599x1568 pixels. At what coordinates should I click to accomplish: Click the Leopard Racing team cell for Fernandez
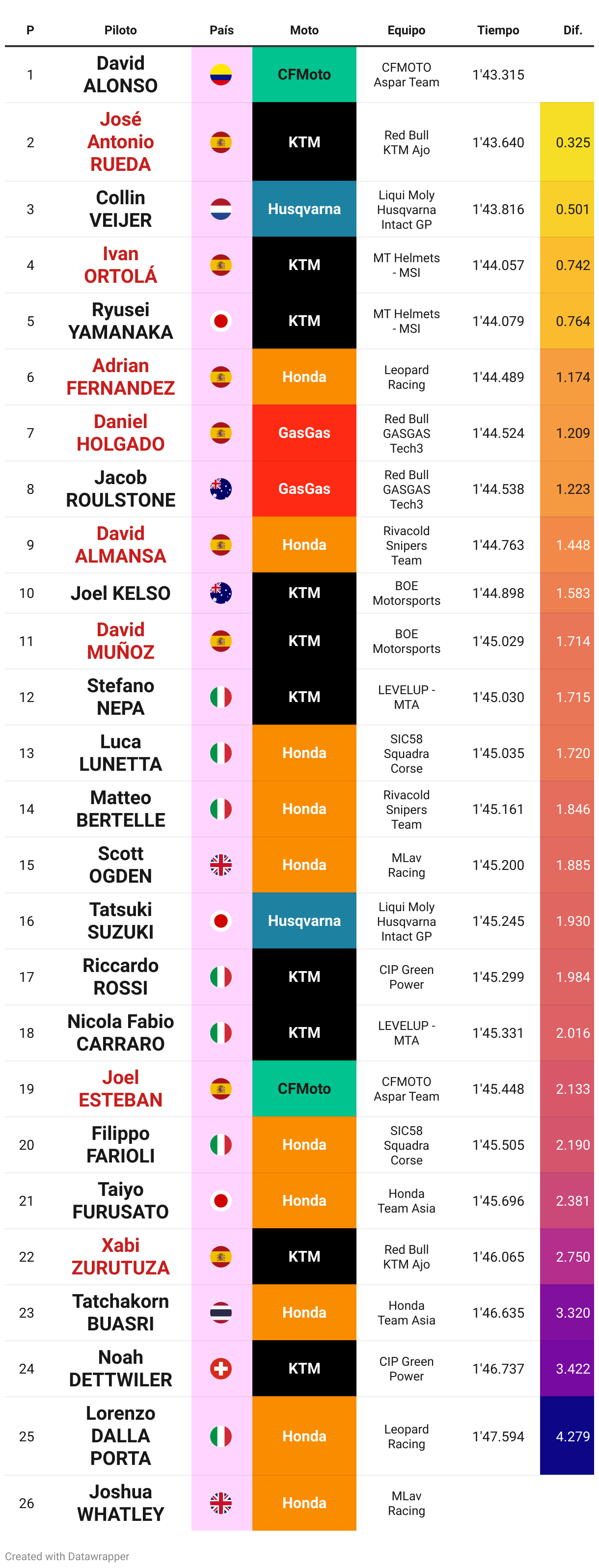(407, 378)
